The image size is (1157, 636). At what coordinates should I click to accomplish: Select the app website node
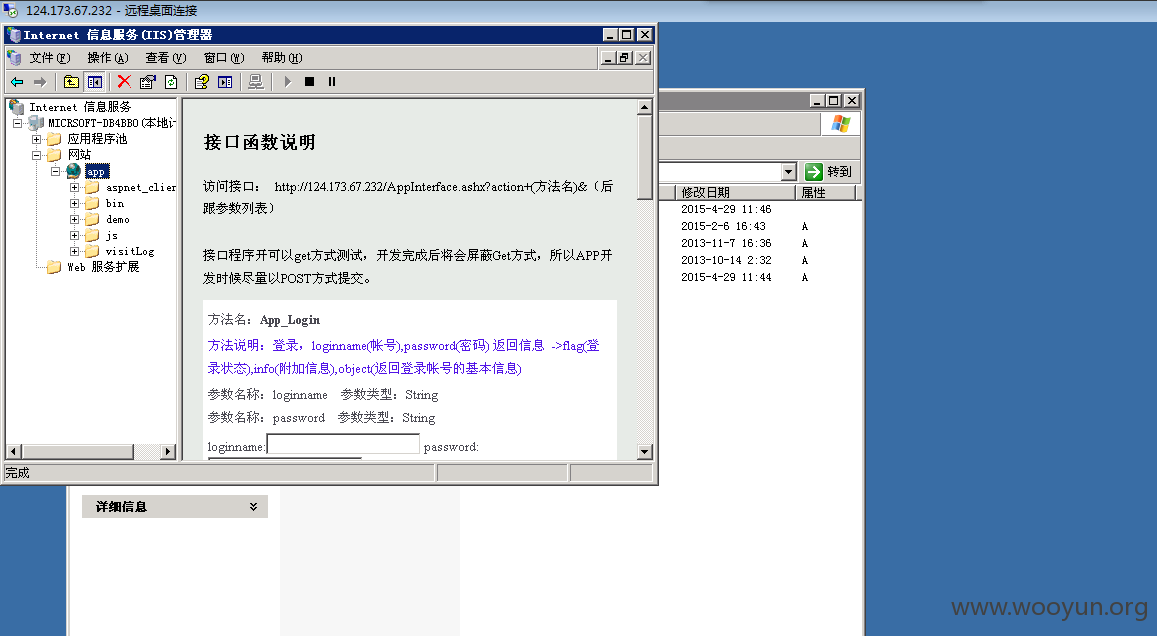point(97,171)
